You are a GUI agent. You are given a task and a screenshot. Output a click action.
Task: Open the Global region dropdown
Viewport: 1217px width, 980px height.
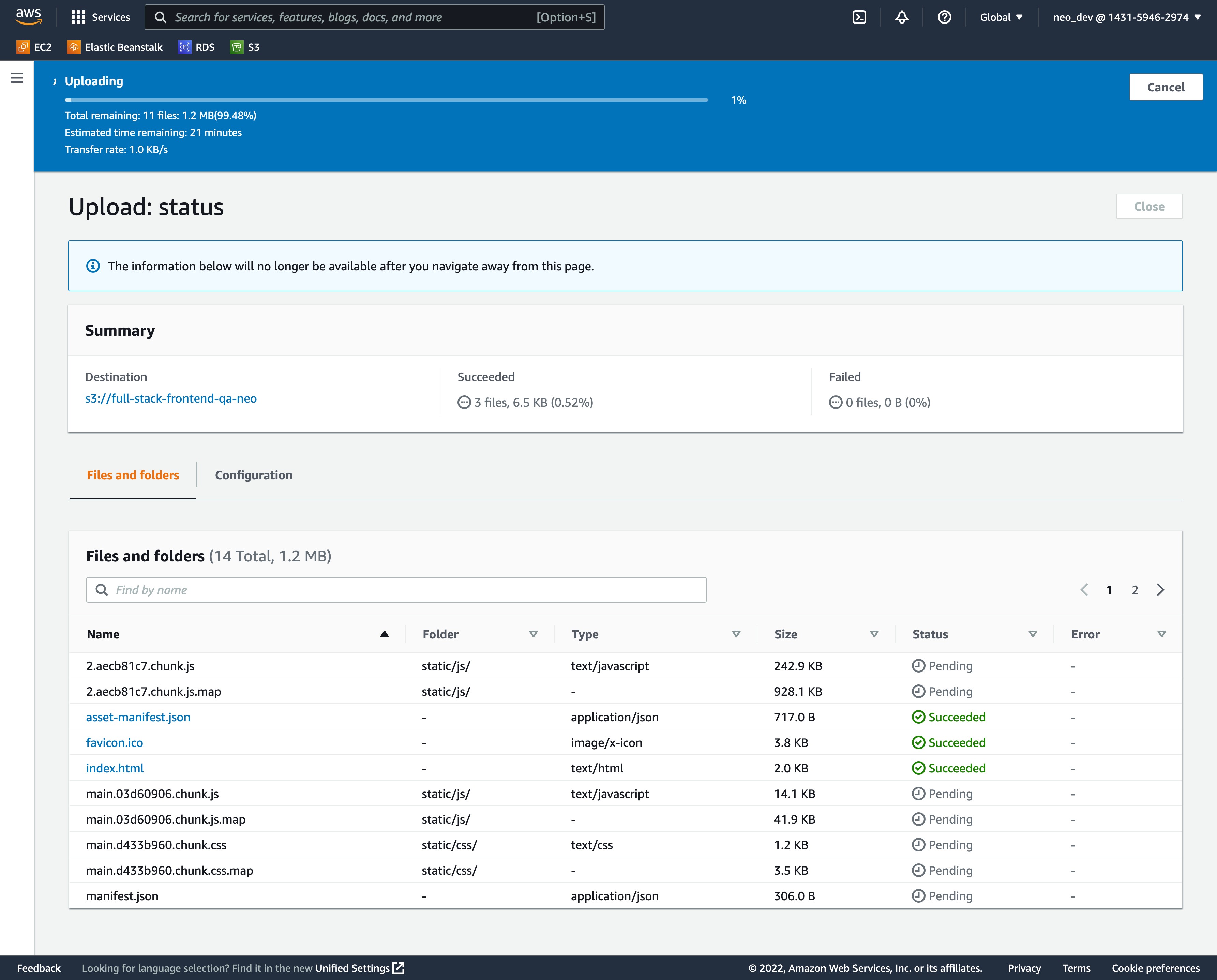click(1001, 17)
